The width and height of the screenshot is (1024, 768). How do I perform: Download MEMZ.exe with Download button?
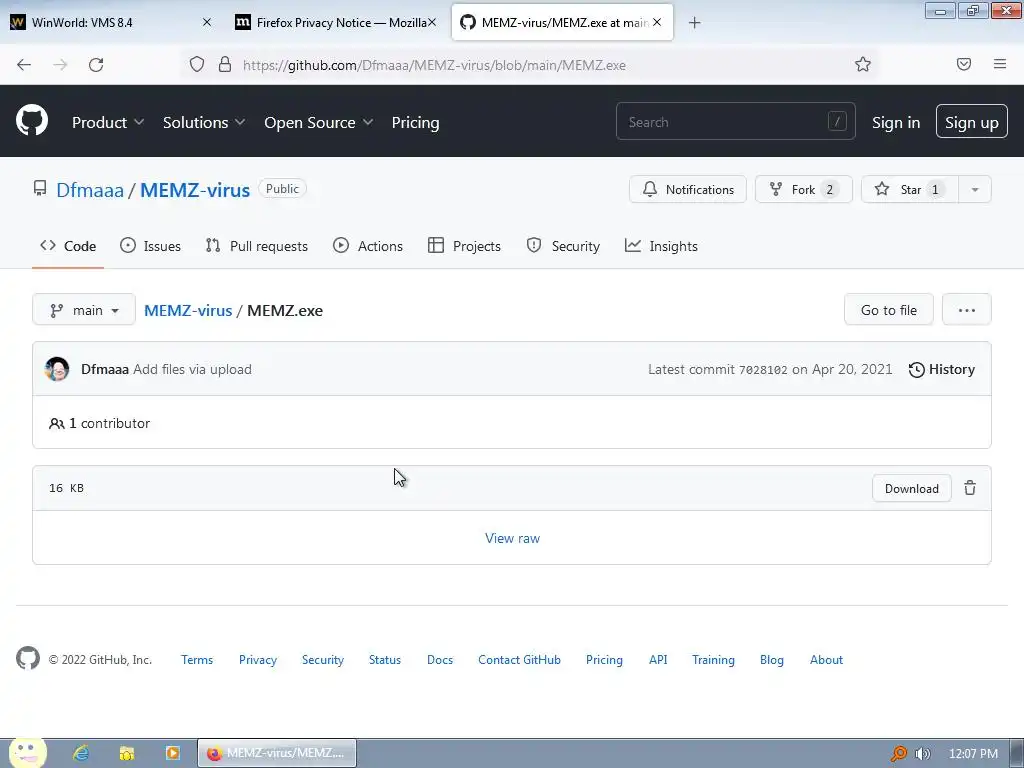click(912, 488)
